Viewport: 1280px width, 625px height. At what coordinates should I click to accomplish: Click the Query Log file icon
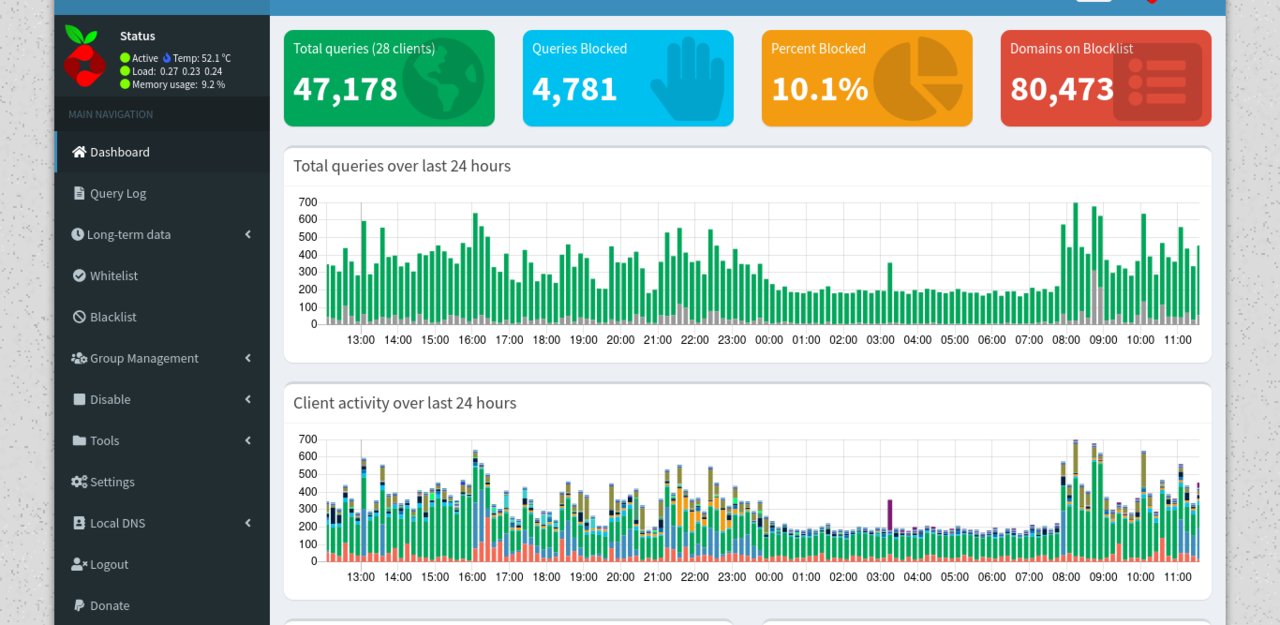coord(79,193)
